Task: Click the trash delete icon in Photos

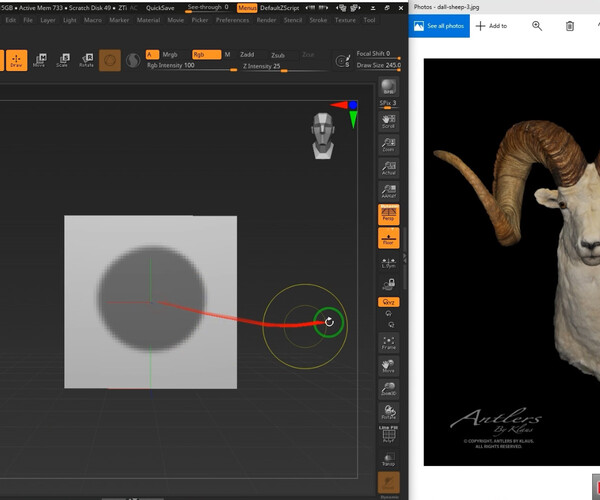Action: pos(570,26)
